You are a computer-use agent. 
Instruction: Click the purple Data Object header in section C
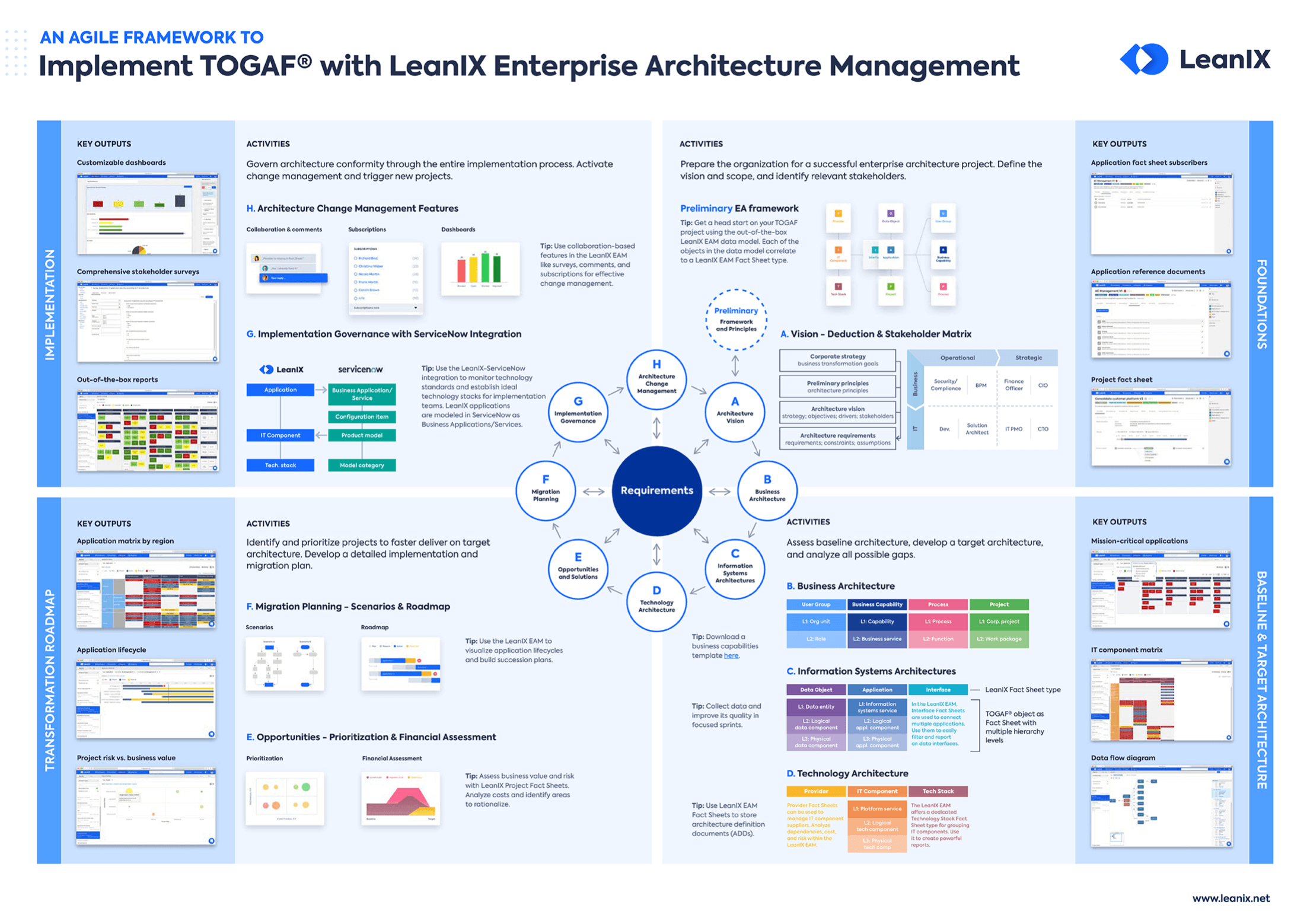[815, 690]
